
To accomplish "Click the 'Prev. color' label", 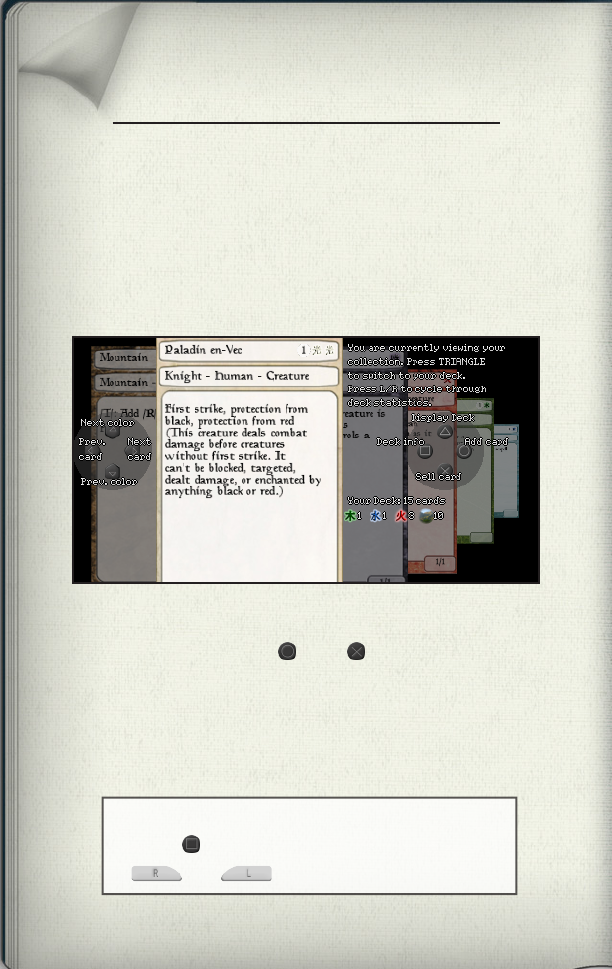I will point(109,481).
